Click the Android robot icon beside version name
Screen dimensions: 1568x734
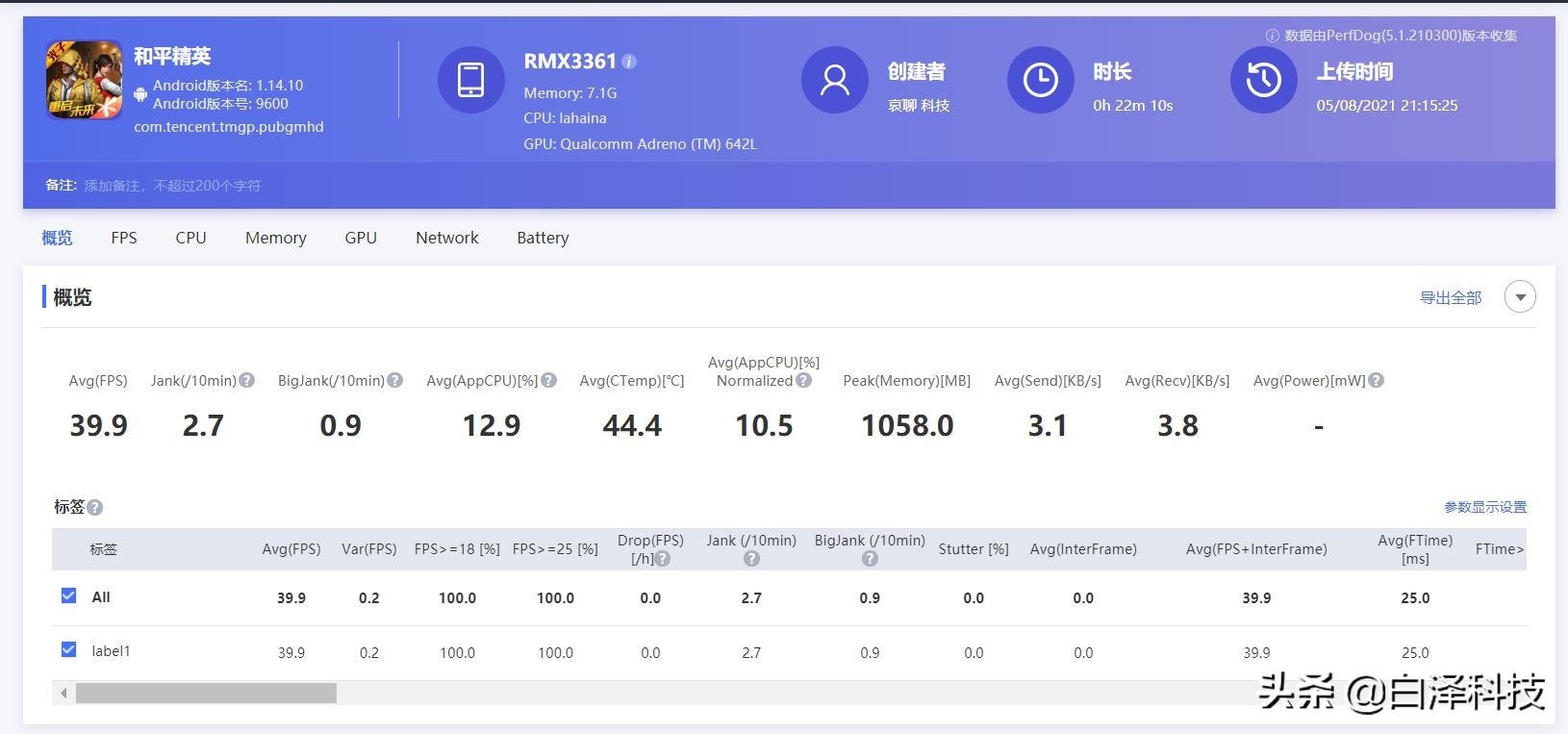(140, 94)
